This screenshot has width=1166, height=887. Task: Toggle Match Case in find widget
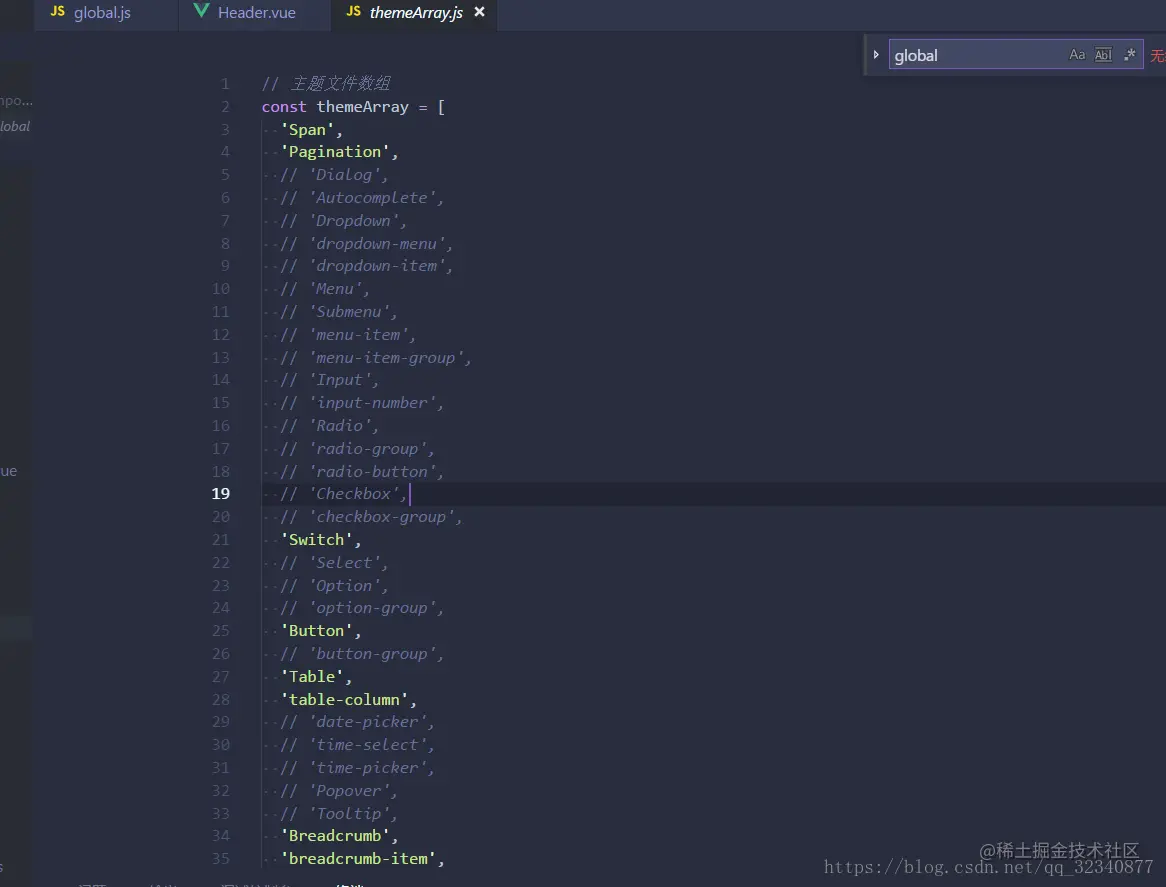(1077, 54)
